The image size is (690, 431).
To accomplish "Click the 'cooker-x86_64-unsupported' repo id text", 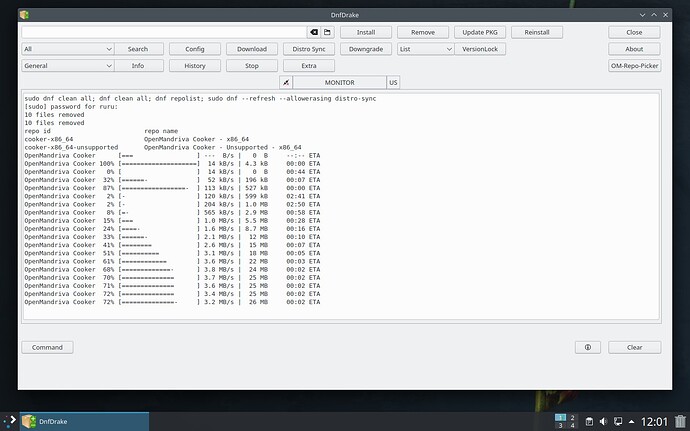I will coord(71,147).
